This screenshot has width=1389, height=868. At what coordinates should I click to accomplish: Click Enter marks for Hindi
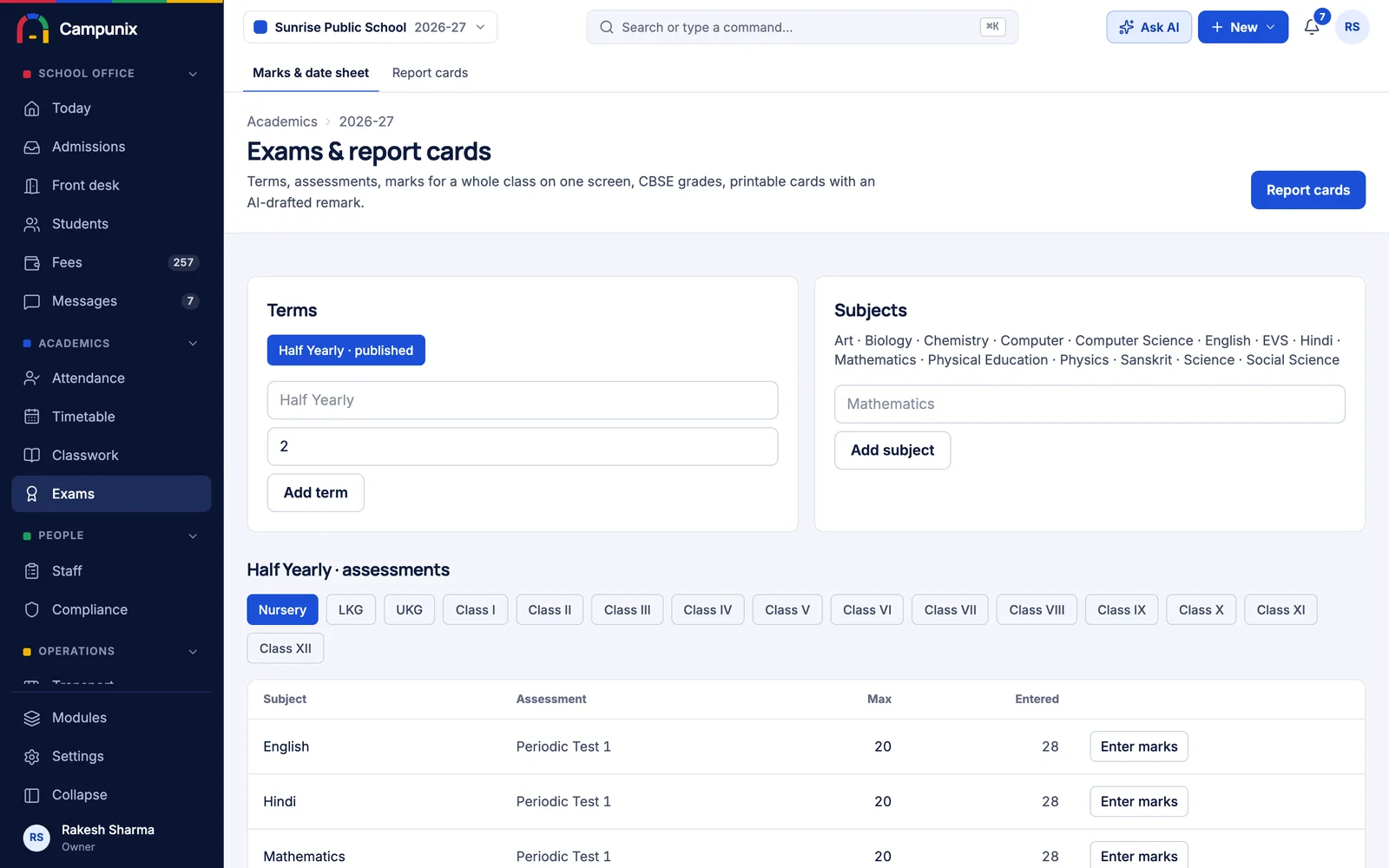(x=1139, y=801)
